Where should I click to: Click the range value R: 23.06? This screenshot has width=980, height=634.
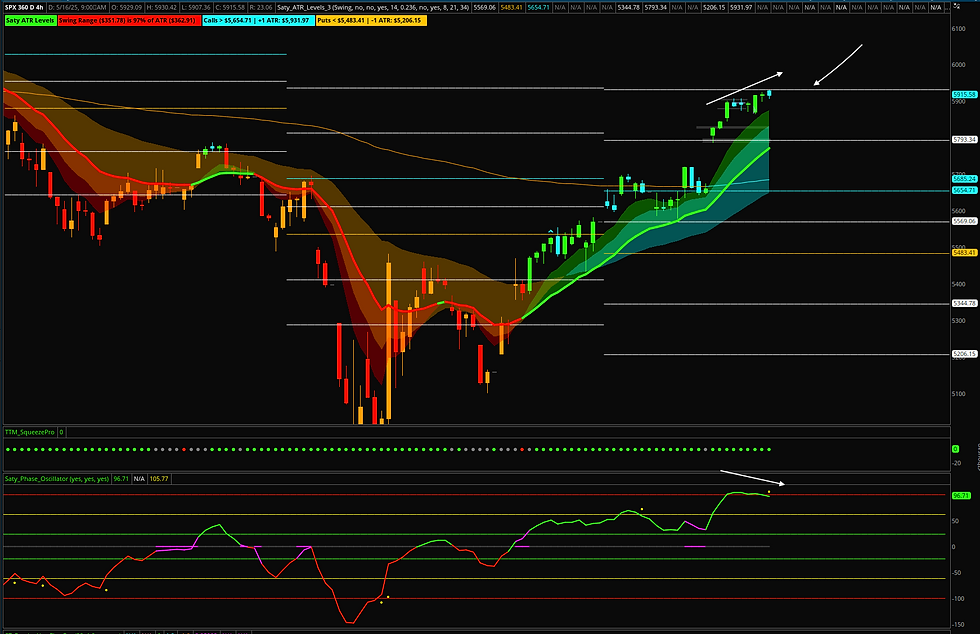pyautogui.click(x=260, y=8)
